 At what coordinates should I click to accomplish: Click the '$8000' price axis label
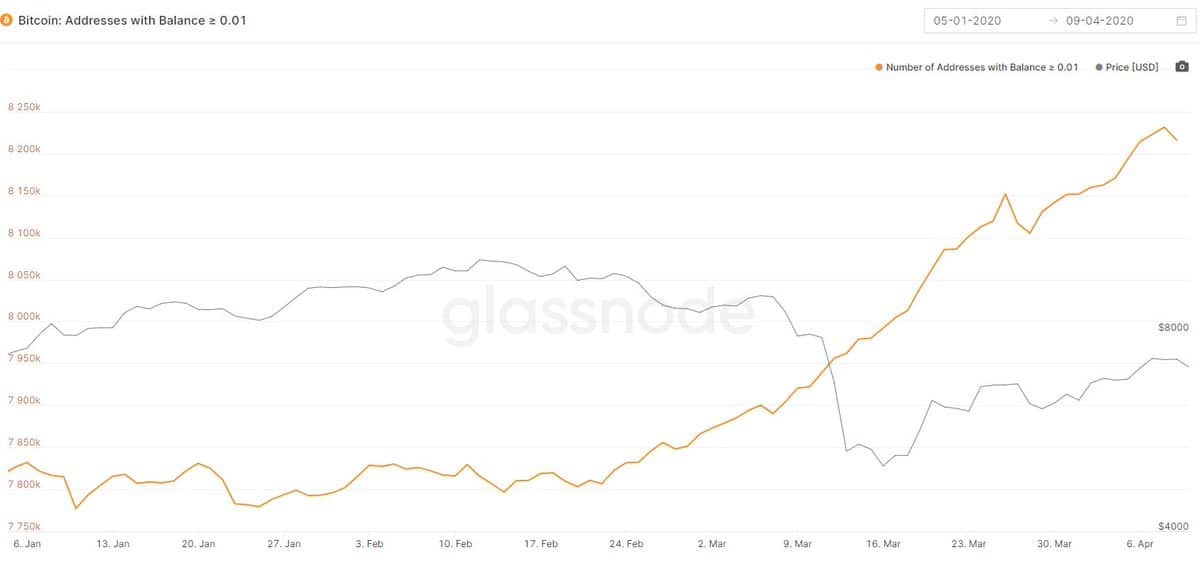click(1172, 327)
